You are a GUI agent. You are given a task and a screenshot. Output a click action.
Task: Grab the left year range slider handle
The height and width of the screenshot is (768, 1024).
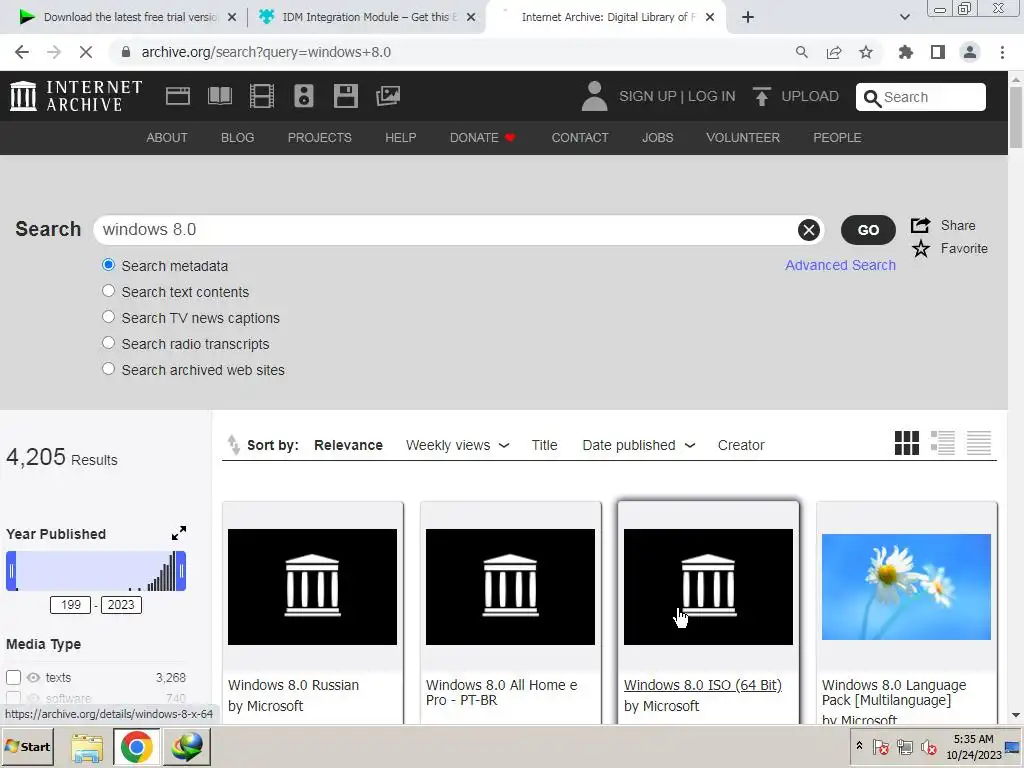[11, 571]
